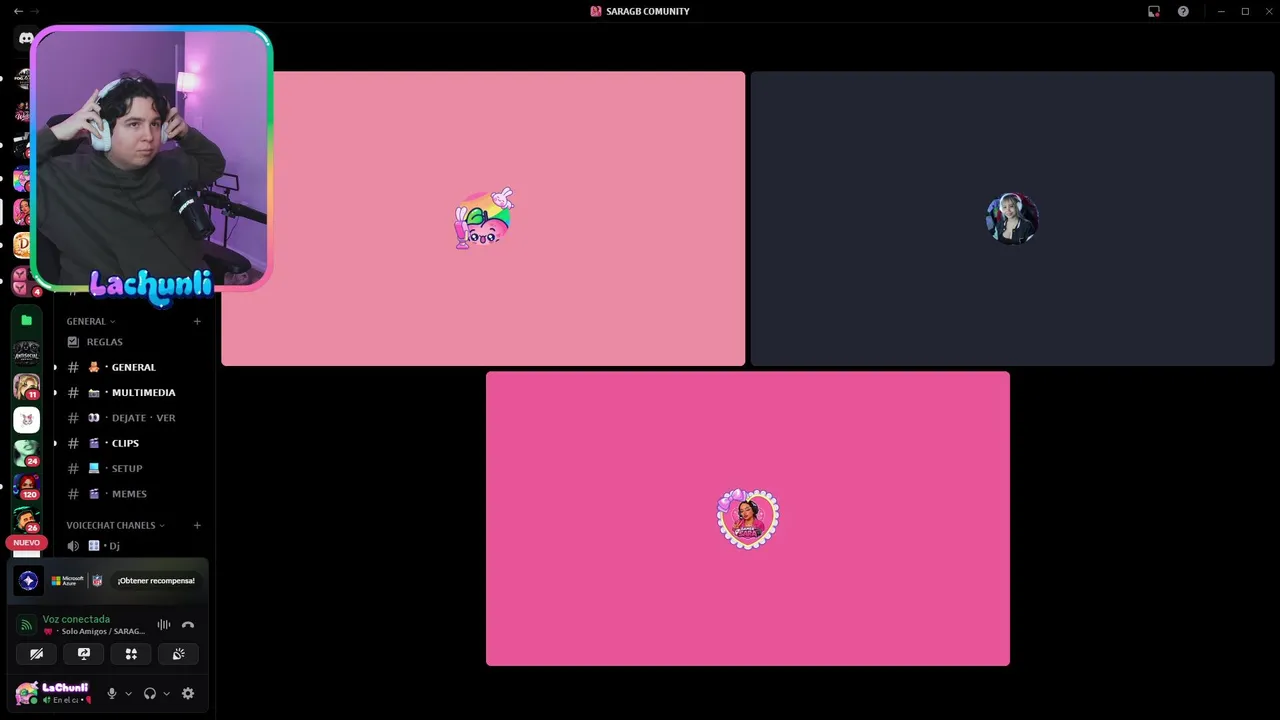Disconnect from voice with the hang-up icon

188,625
